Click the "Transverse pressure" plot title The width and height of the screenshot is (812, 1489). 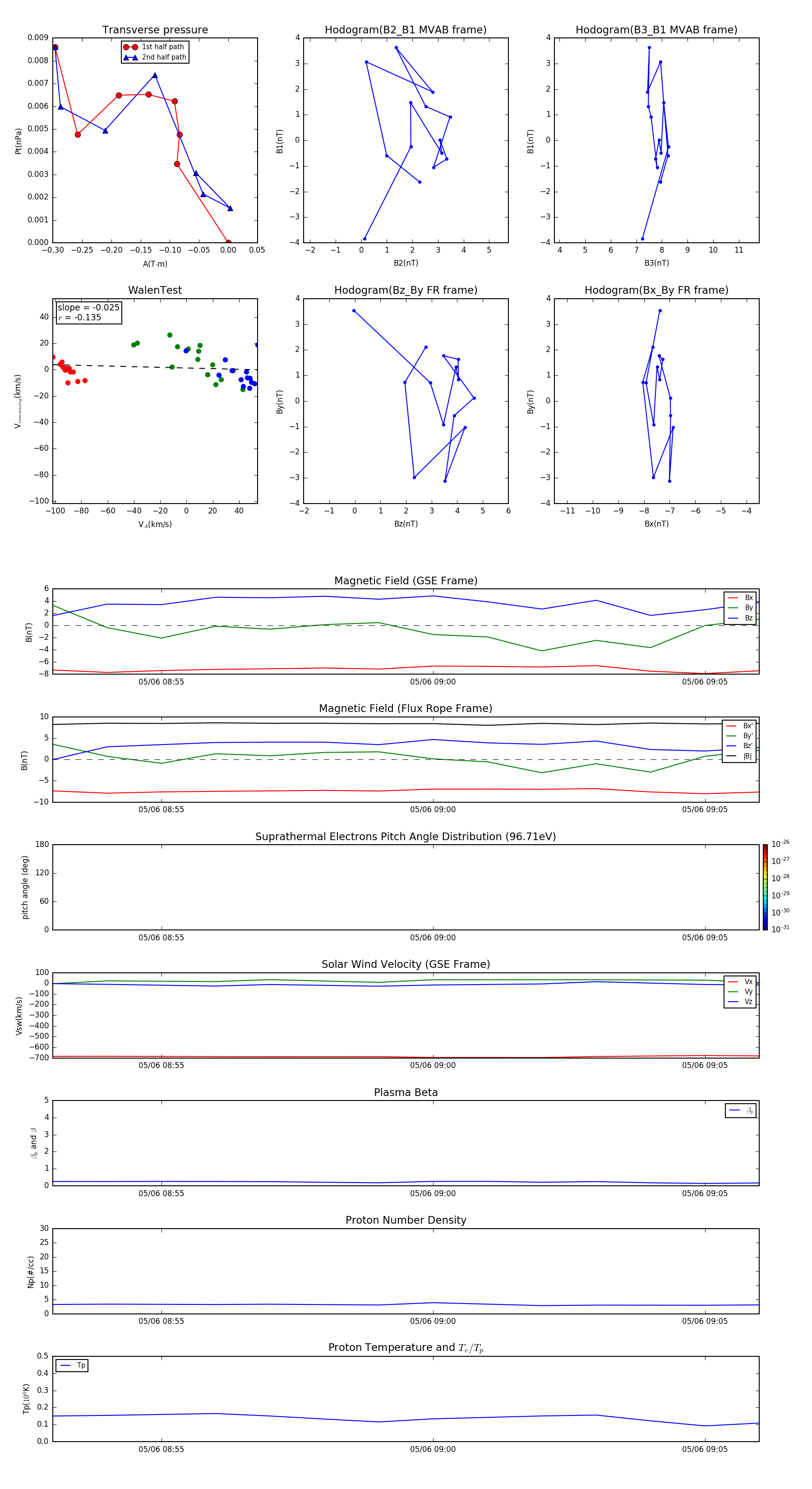tap(155, 30)
